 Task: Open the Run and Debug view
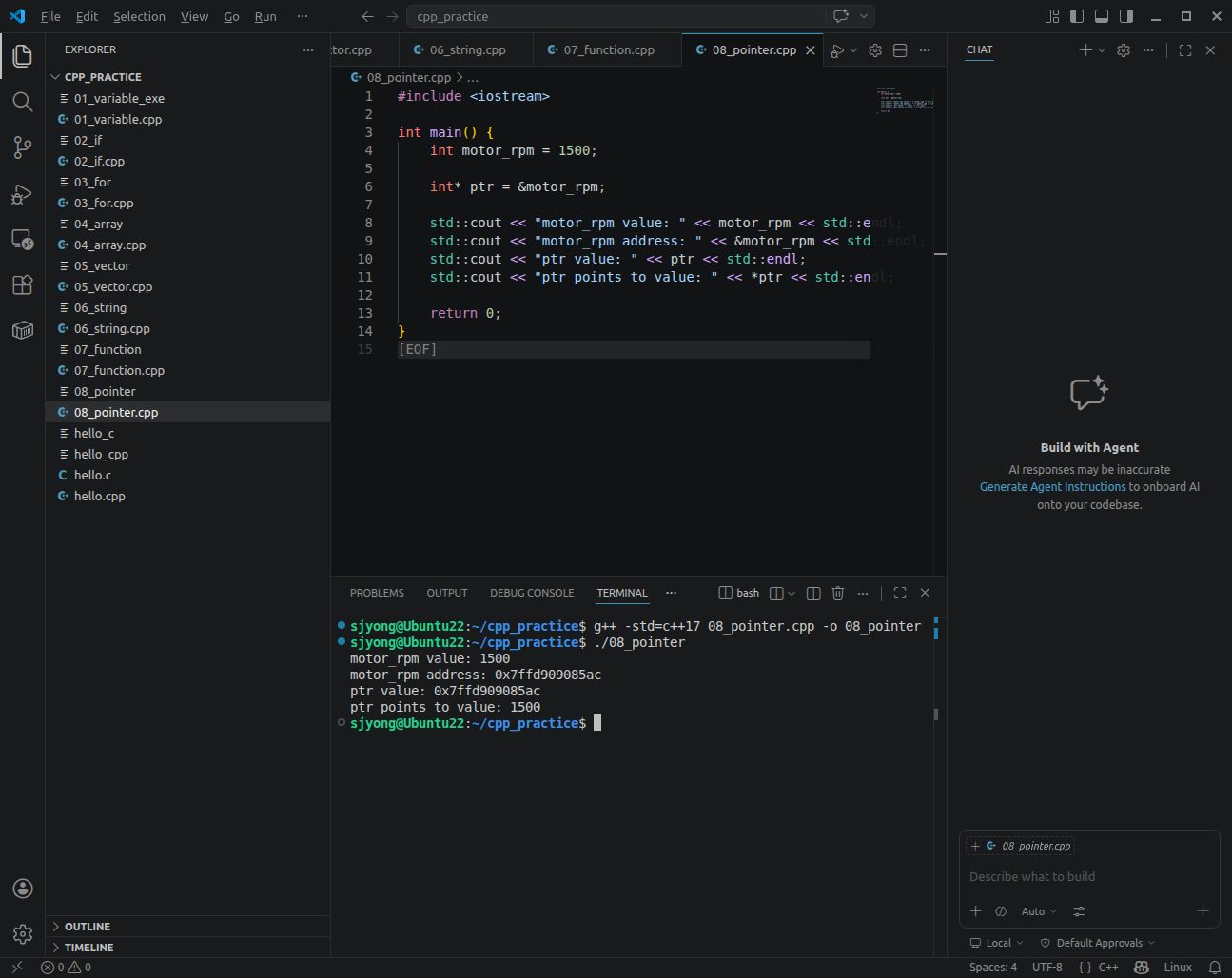coord(23,194)
